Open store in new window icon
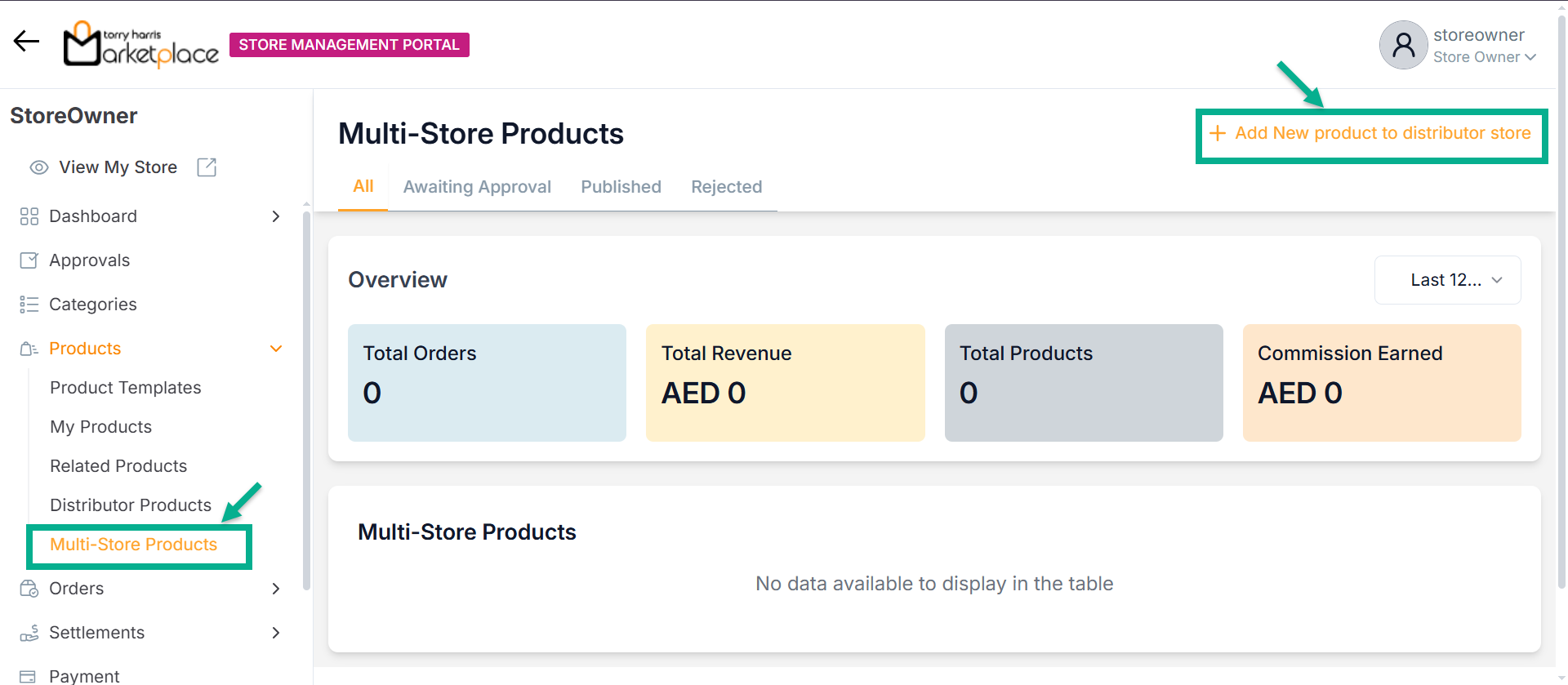Screen dimensions: 1568x685 click(x=207, y=167)
